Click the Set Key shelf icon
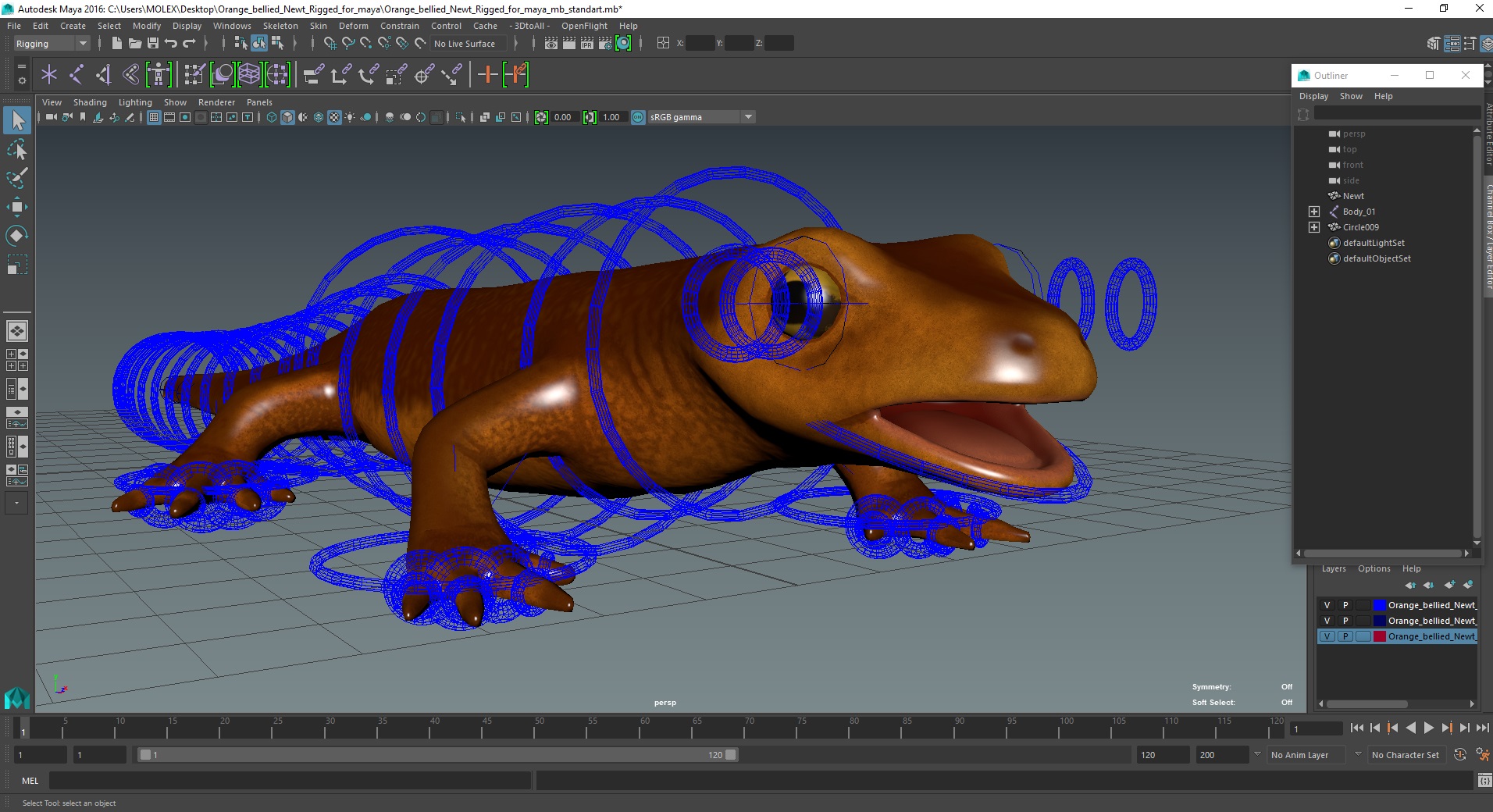This screenshot has width=1493, height=812. [x=487, y=75]
